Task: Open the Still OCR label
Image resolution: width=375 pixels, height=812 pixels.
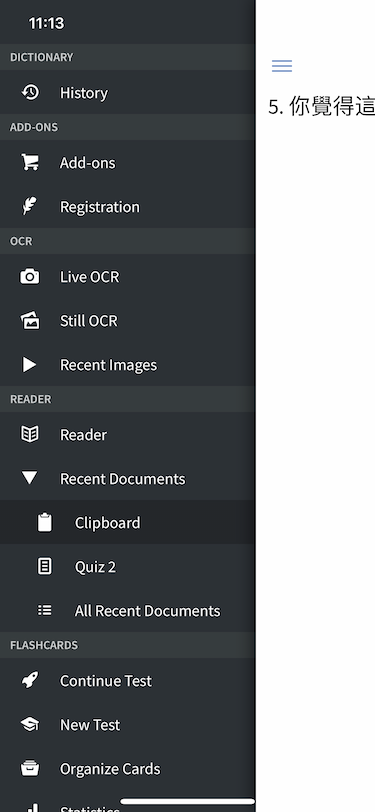Action: pyautogui.click(x=89, y=321)
